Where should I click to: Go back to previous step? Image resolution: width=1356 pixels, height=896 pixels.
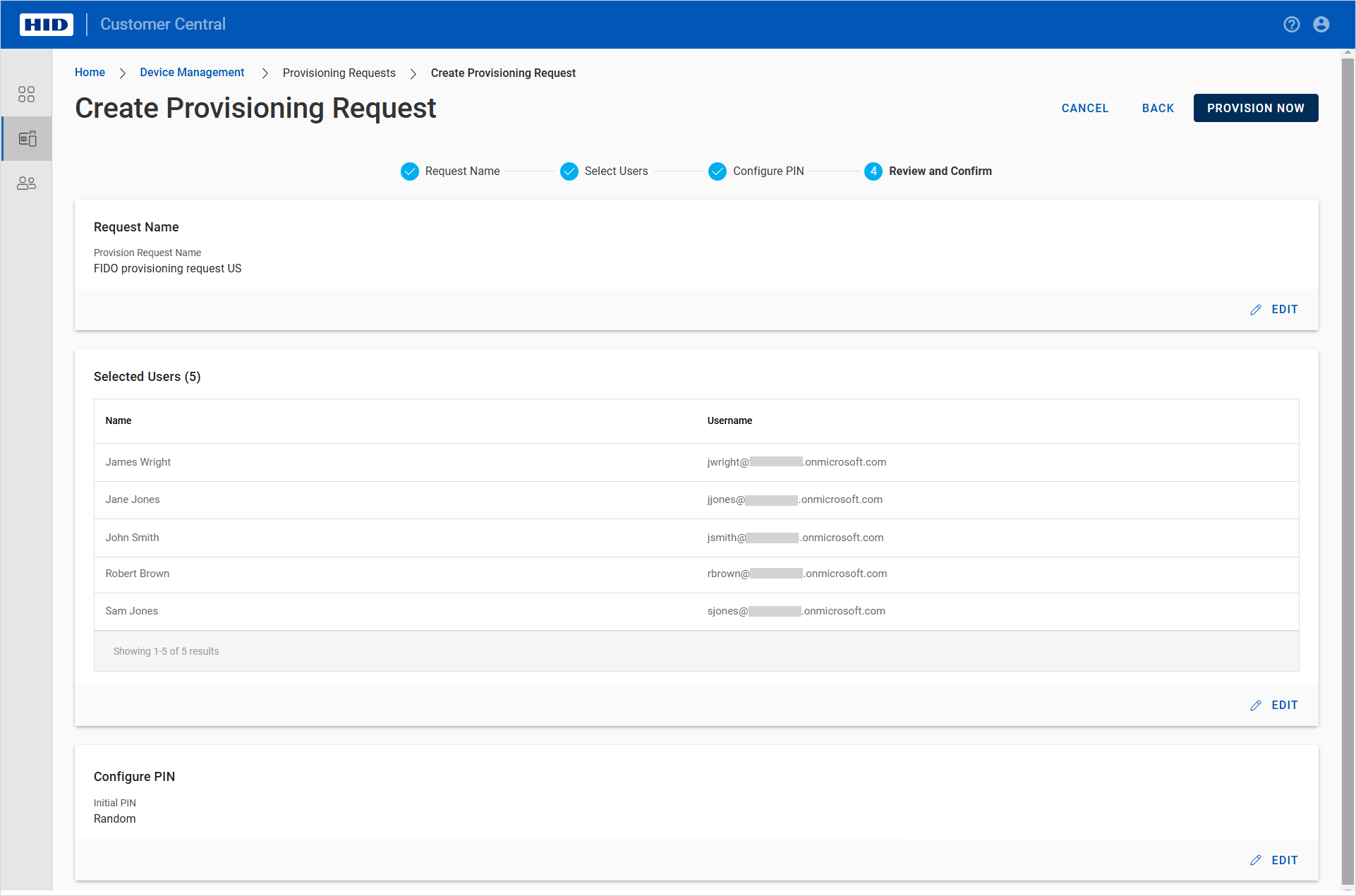tap(1158, 108)
